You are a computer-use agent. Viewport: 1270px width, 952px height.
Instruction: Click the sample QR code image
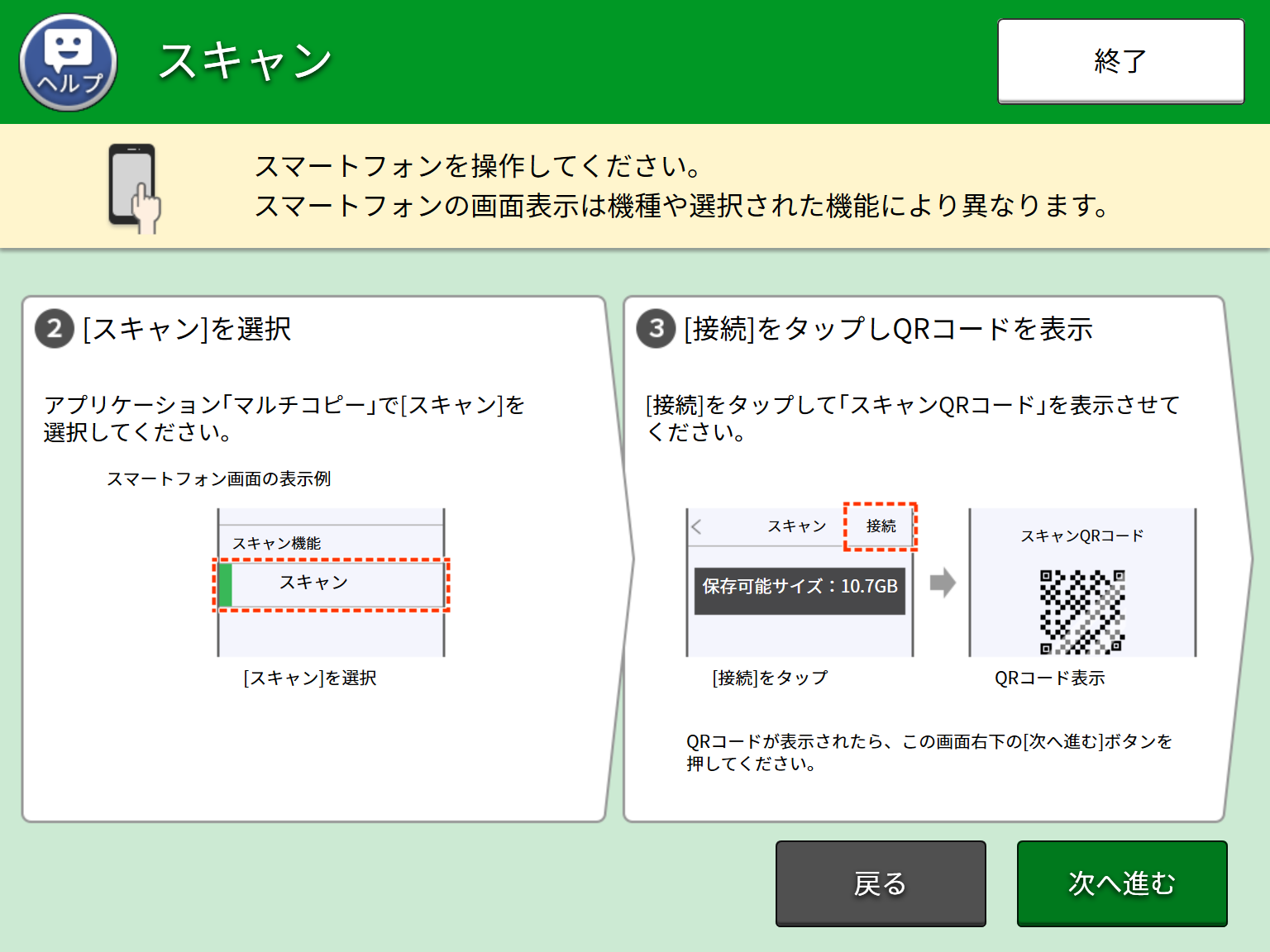pyautogui.click(x=1081, y=612)
